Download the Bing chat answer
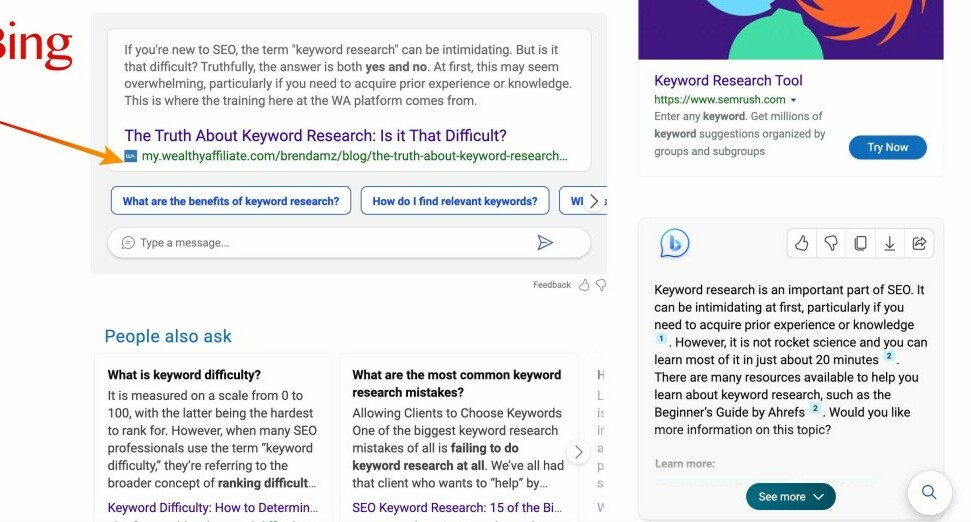 889,243
